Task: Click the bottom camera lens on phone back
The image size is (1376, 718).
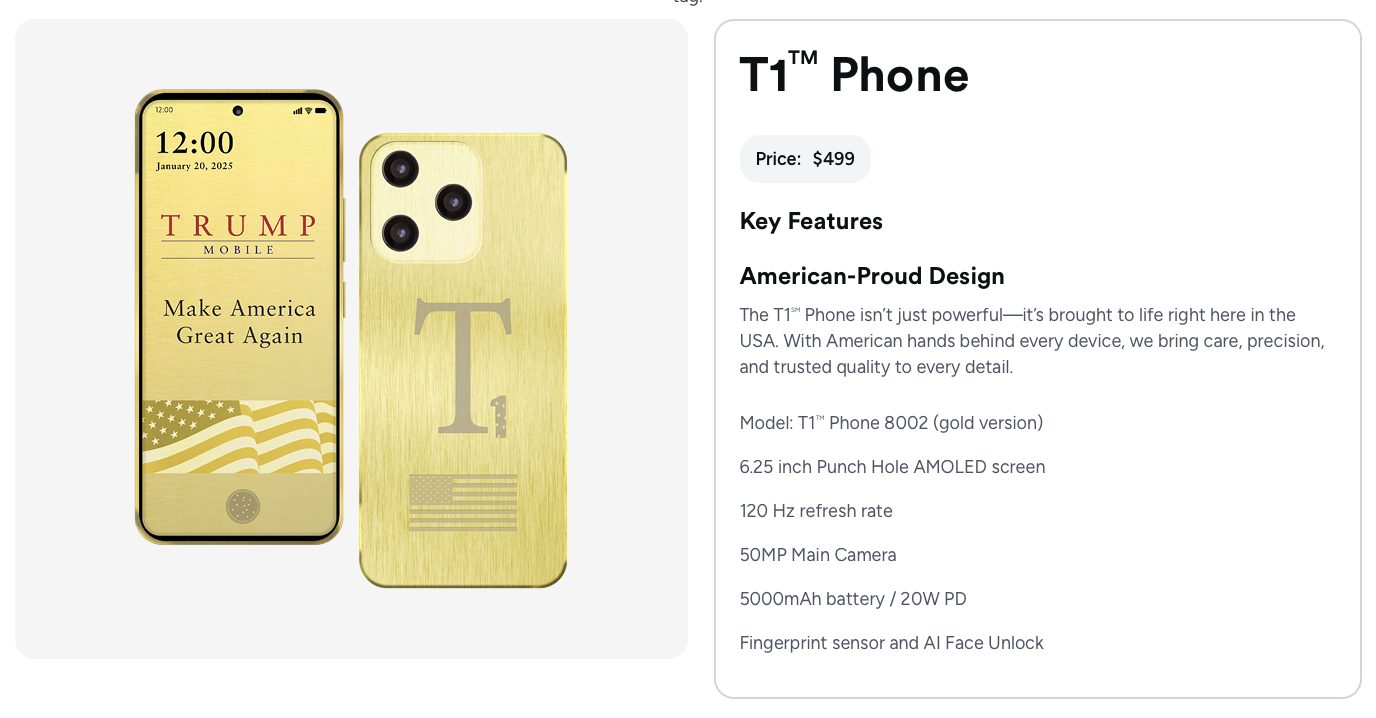Action: [400, 233]
